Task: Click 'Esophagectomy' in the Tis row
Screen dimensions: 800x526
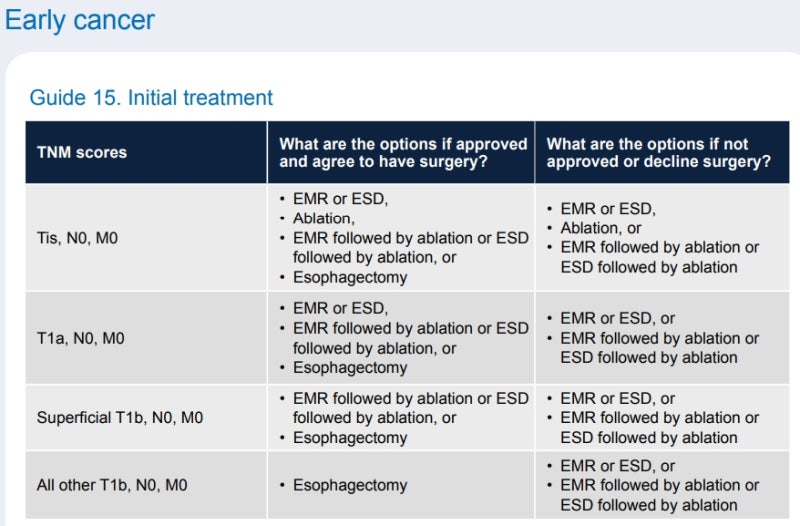Action: click(350, 278)
